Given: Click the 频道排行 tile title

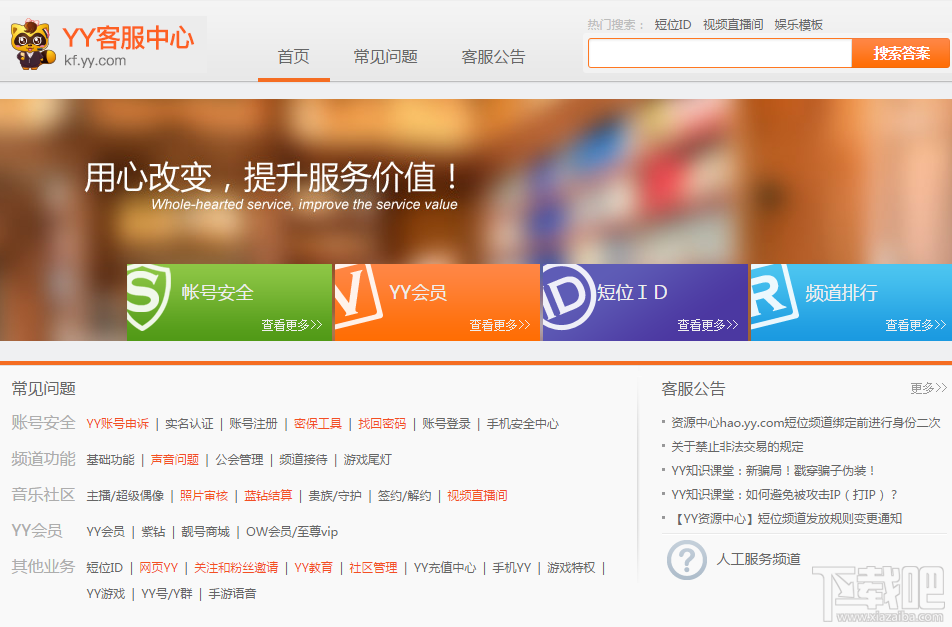Looking at the screenshot, I should pyautogui.click(x=842, y=293).
